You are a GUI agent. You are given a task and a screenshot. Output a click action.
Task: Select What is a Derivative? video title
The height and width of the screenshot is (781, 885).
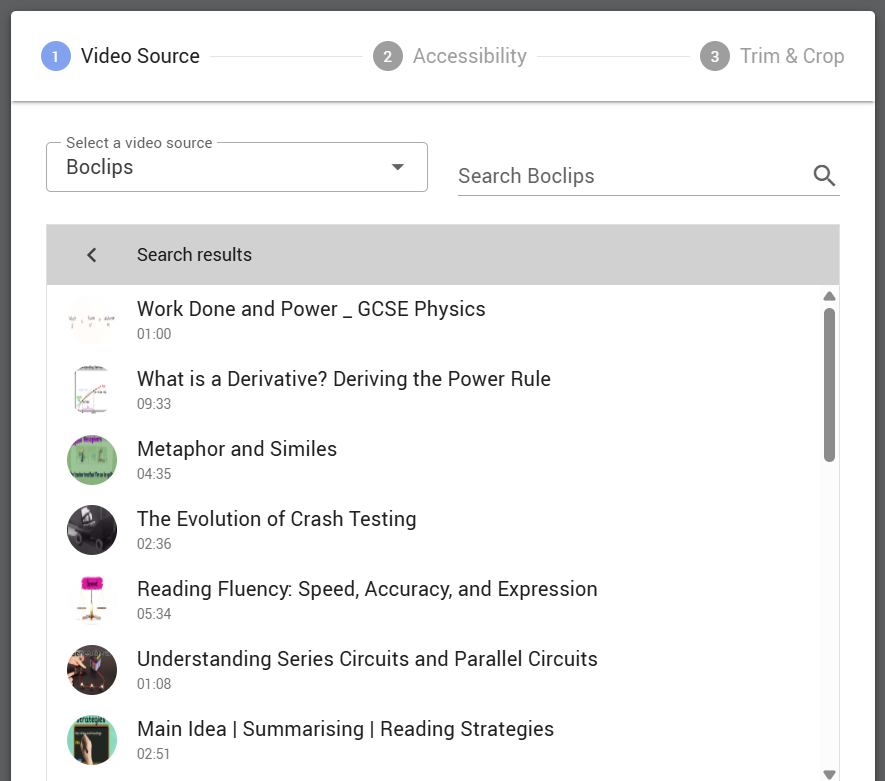(343, 379)
